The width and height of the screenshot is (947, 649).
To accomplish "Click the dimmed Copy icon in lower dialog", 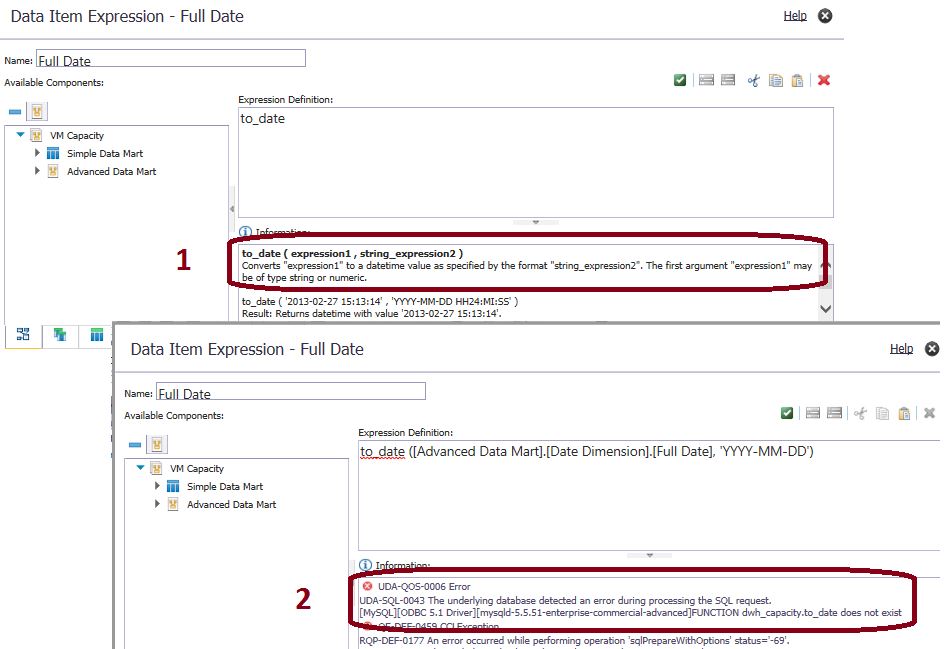I will 882,413.
